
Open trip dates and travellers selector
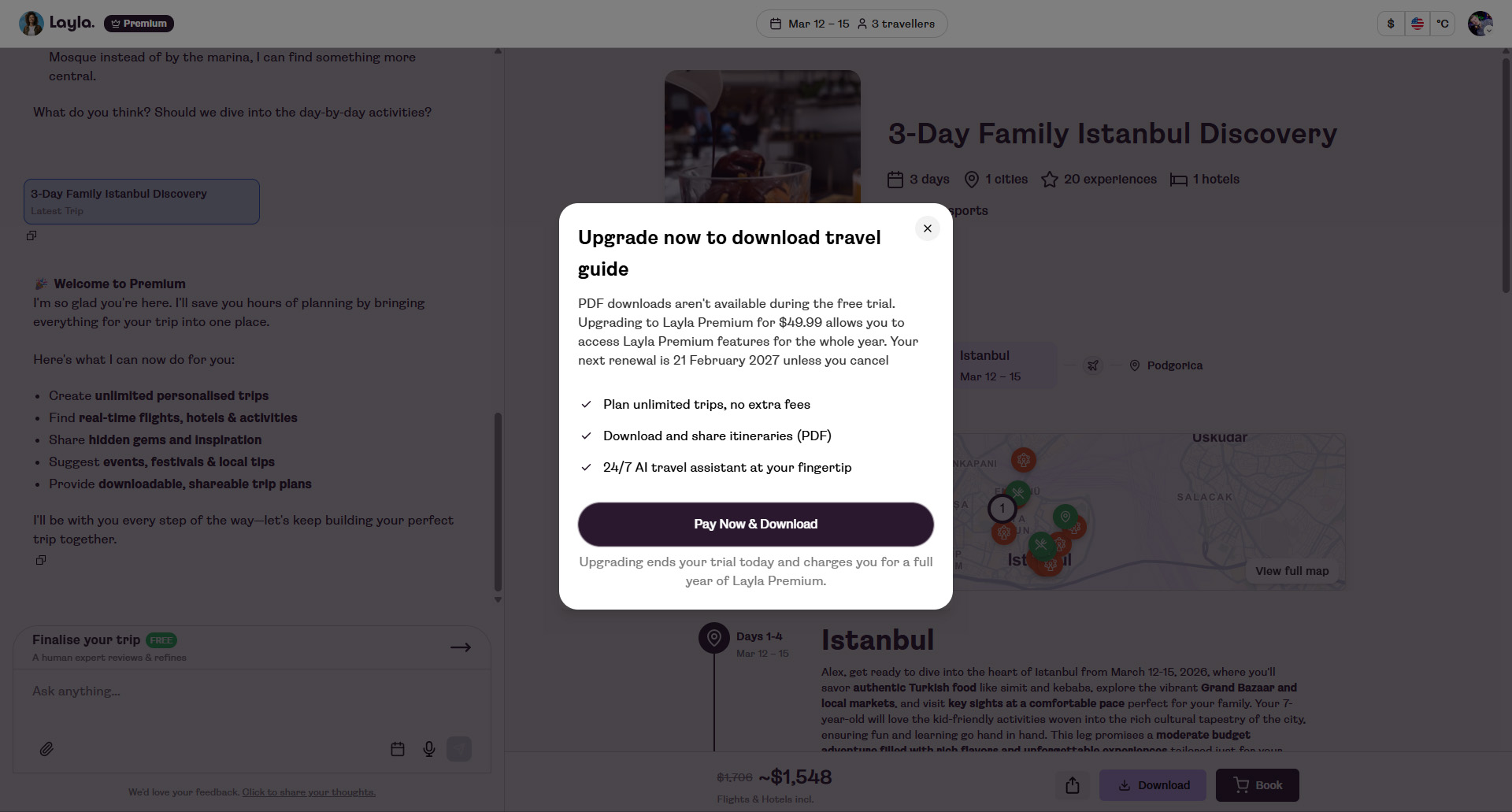coord(851,24)
